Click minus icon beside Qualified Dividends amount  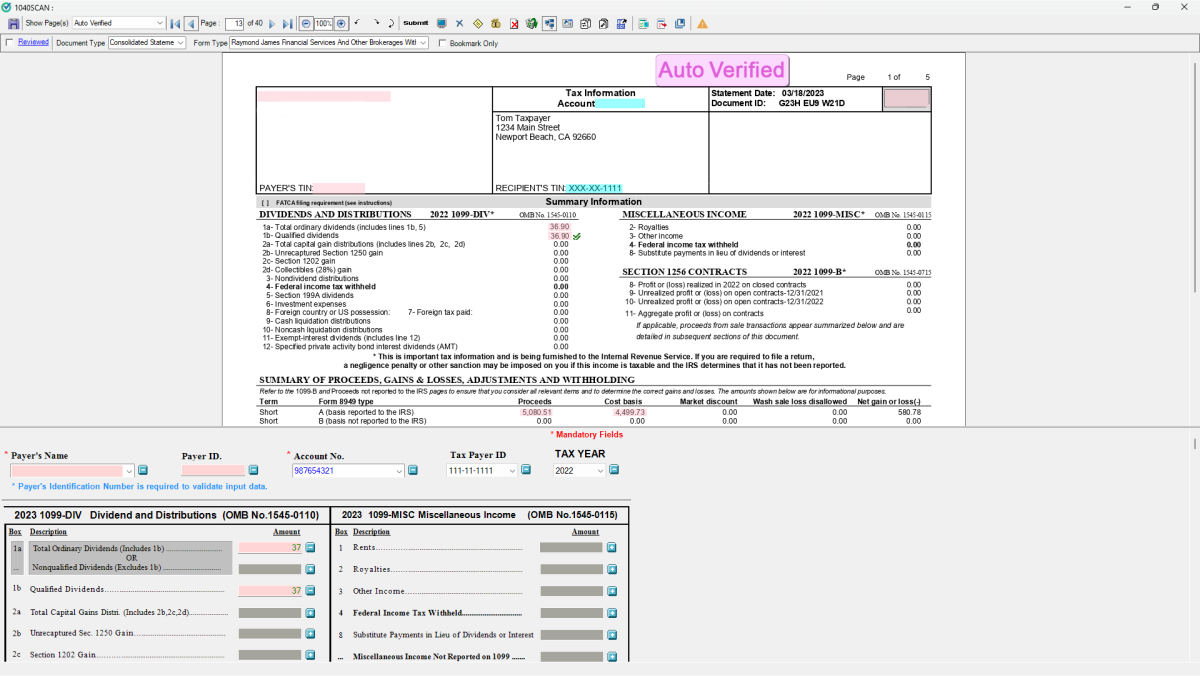click(x=310, y=590)
